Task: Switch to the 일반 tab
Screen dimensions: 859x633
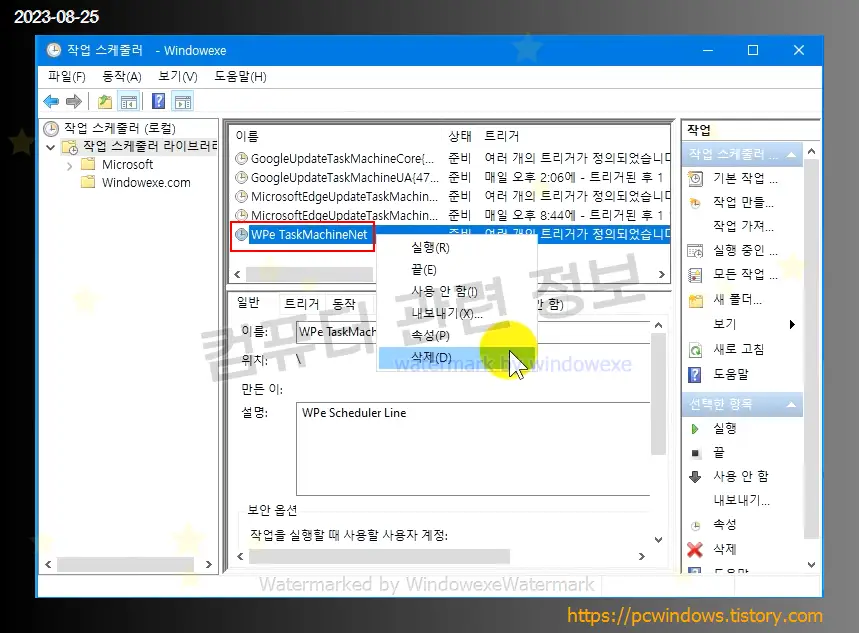Action: 248,303
